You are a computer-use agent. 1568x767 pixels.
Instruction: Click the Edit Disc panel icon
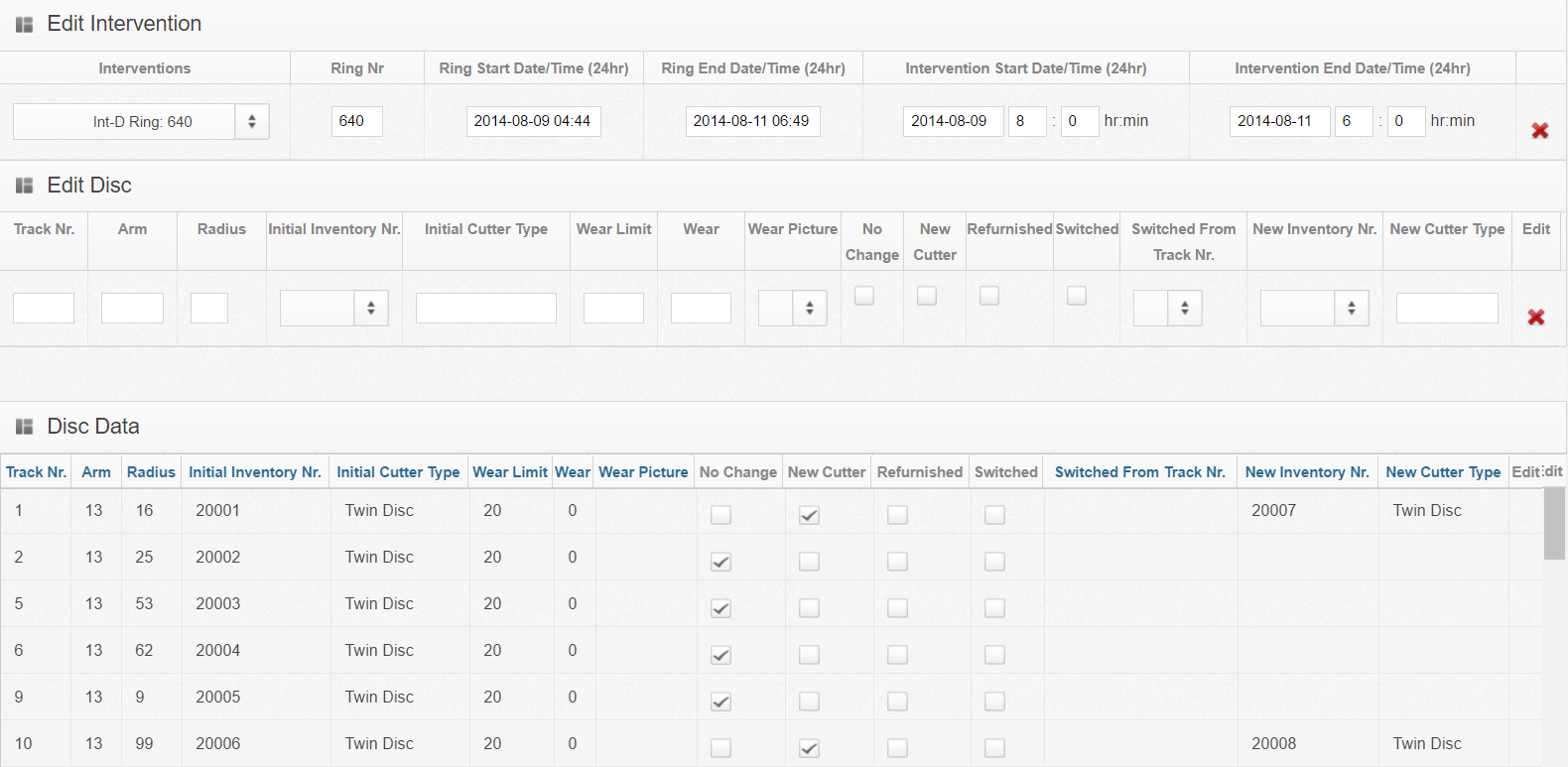(25, 186)
